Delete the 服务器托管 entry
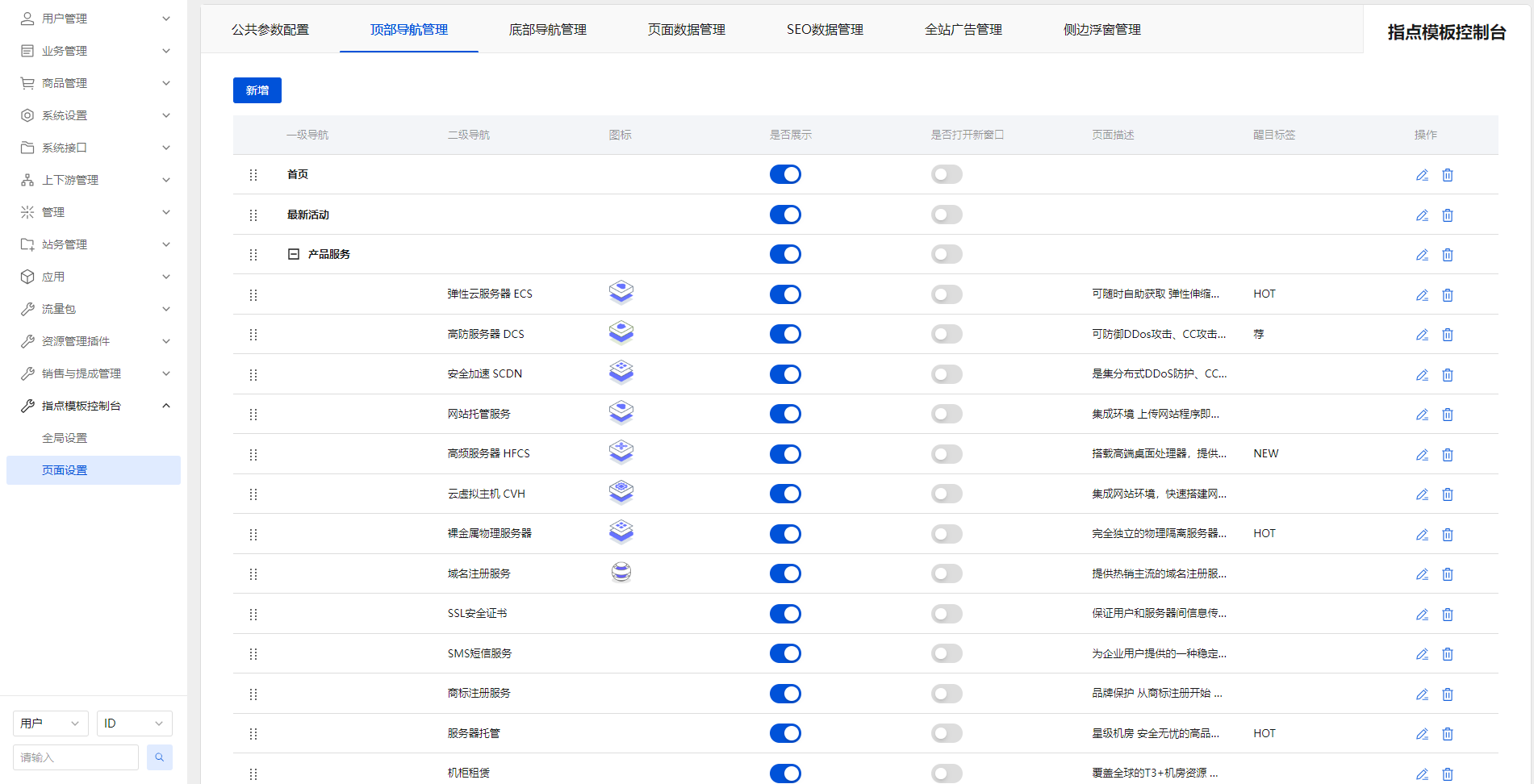 point(1448,734)
